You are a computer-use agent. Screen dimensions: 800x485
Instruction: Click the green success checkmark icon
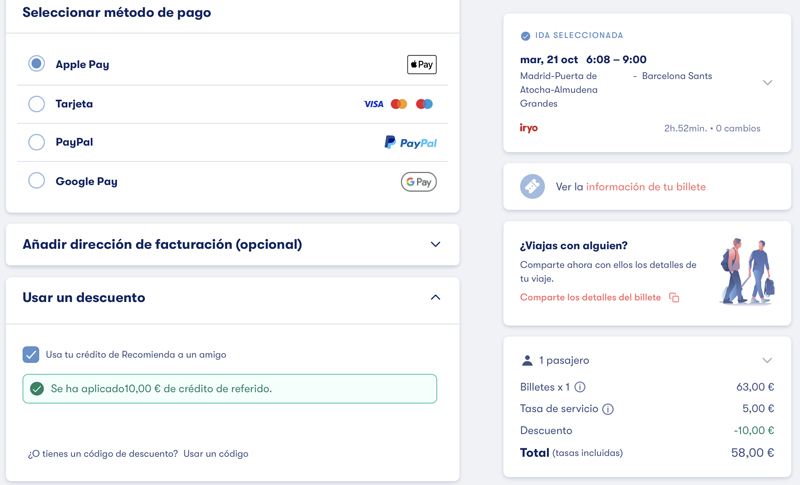[37, 389]
